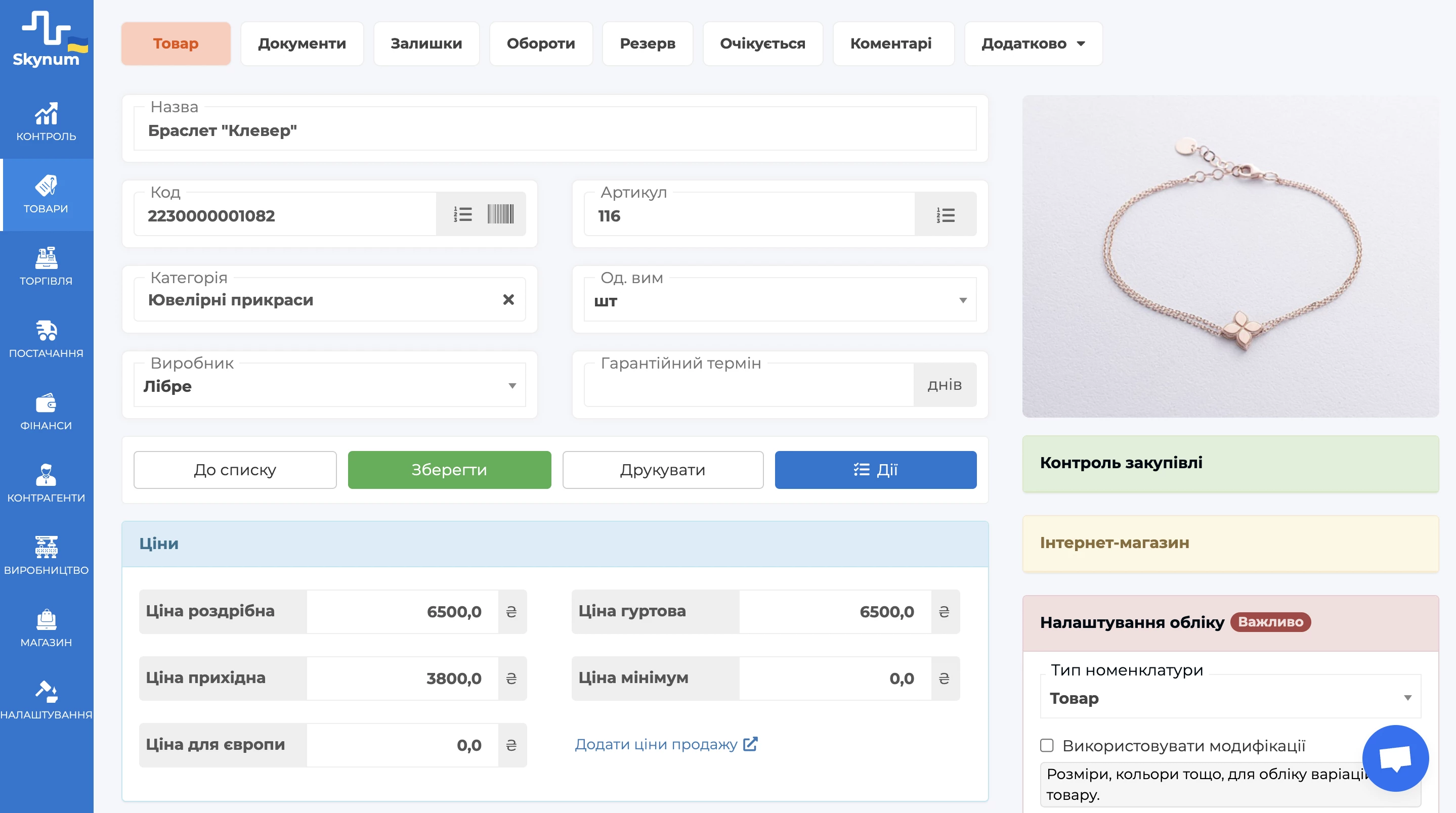Switch to the Залишки tab
The height and width of the screenshot is (813, 1456).
426,43
